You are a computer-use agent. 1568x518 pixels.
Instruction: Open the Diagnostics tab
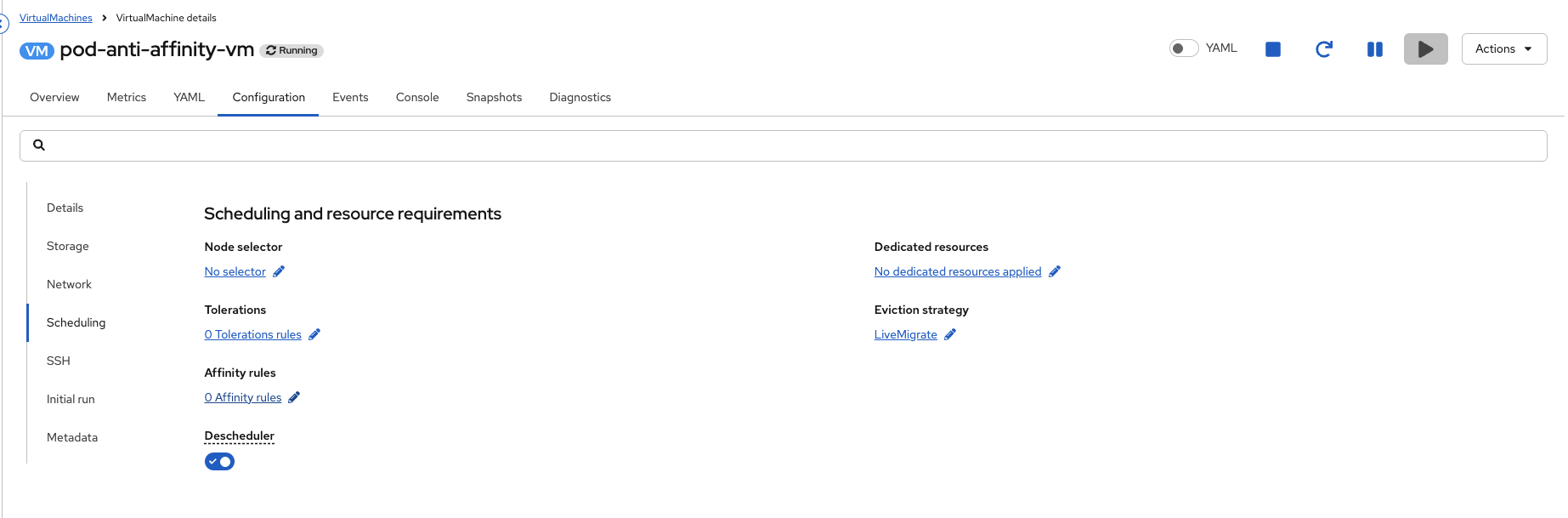click(x=580, y=97)
